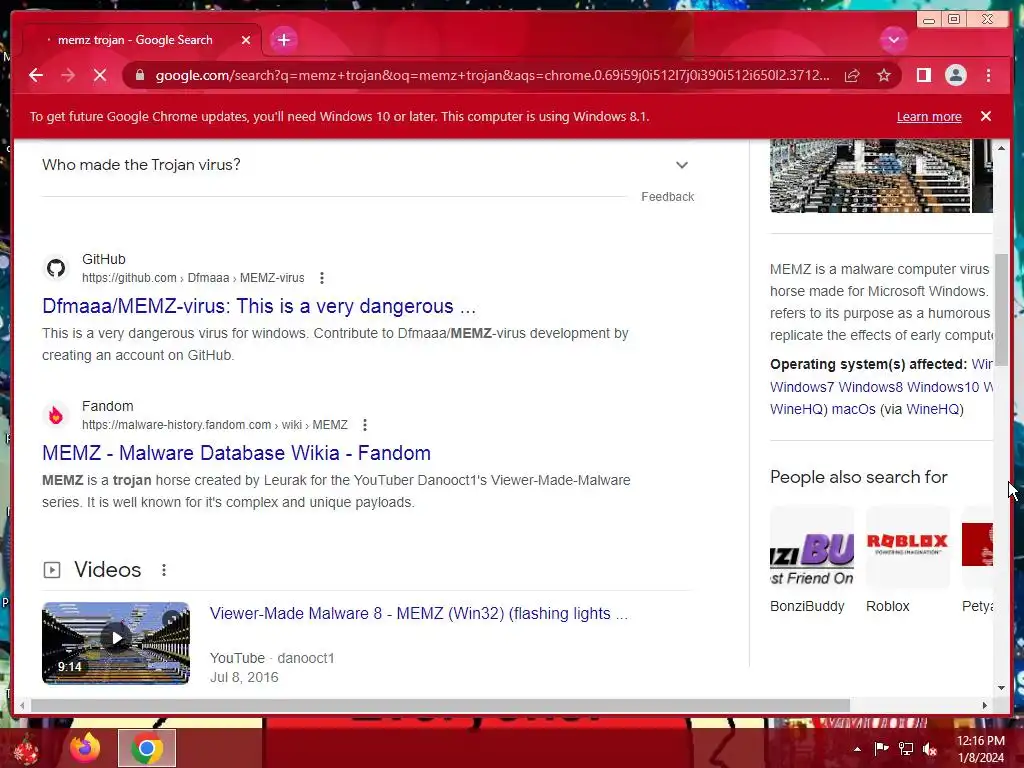Viewport: 1024px width, 768px height.
Task: Open the Chrome profile avatar menu
Action: 955,75
